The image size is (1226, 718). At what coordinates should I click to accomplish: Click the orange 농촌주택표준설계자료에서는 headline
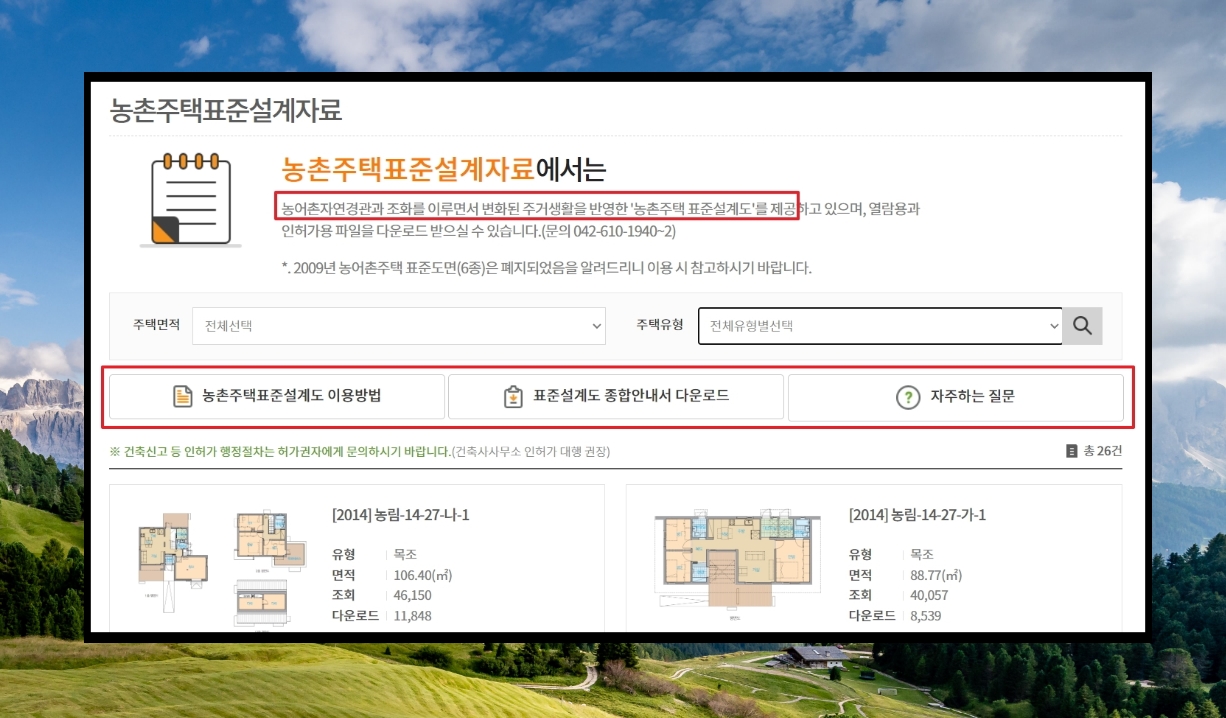point(444,168)
